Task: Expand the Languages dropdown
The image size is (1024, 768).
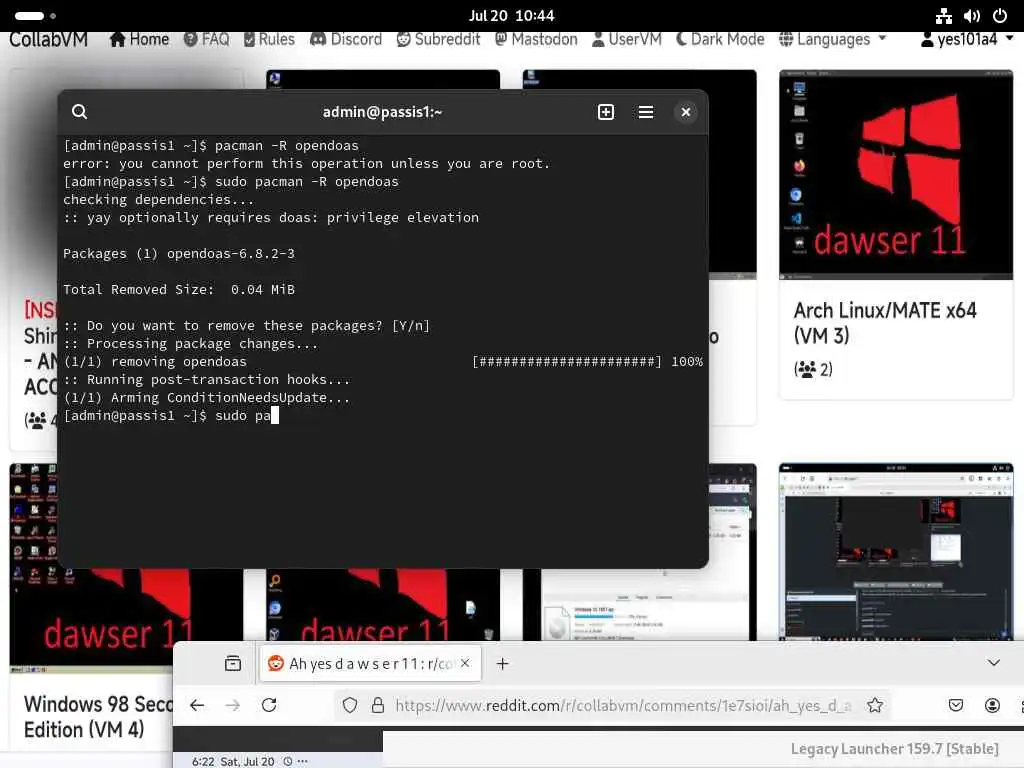Action: [833, 39]
